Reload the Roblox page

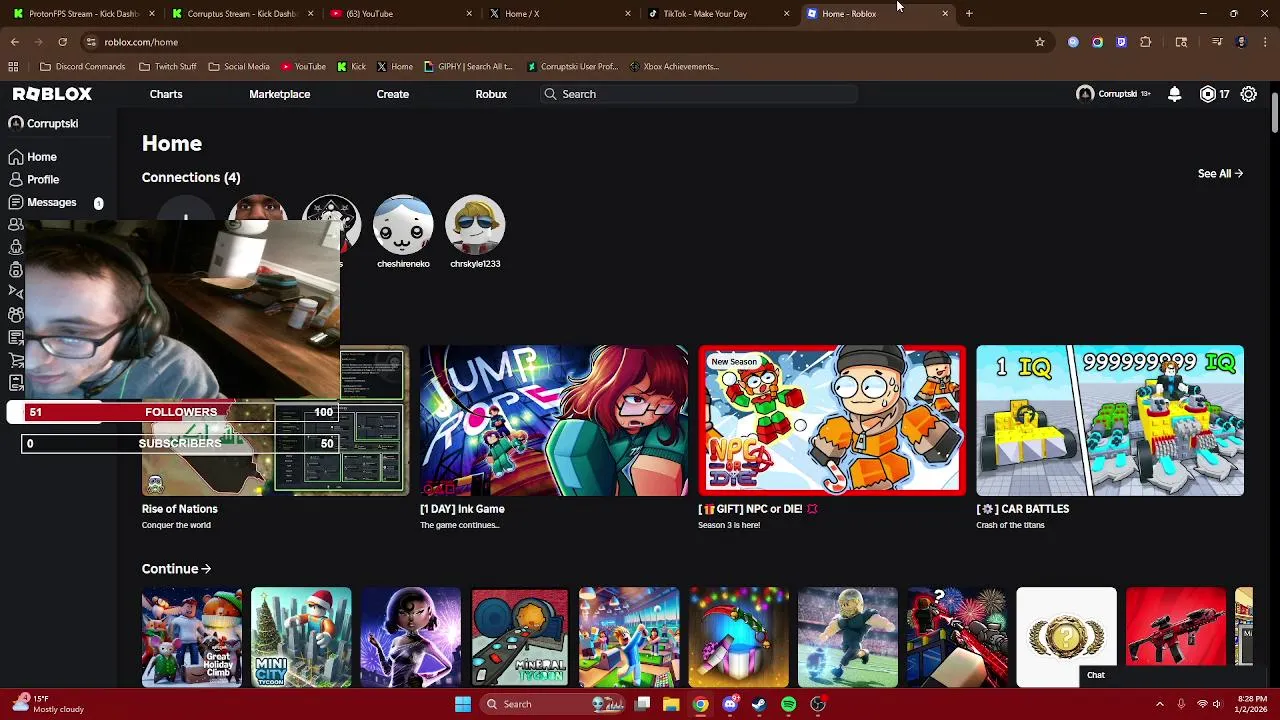62,42
